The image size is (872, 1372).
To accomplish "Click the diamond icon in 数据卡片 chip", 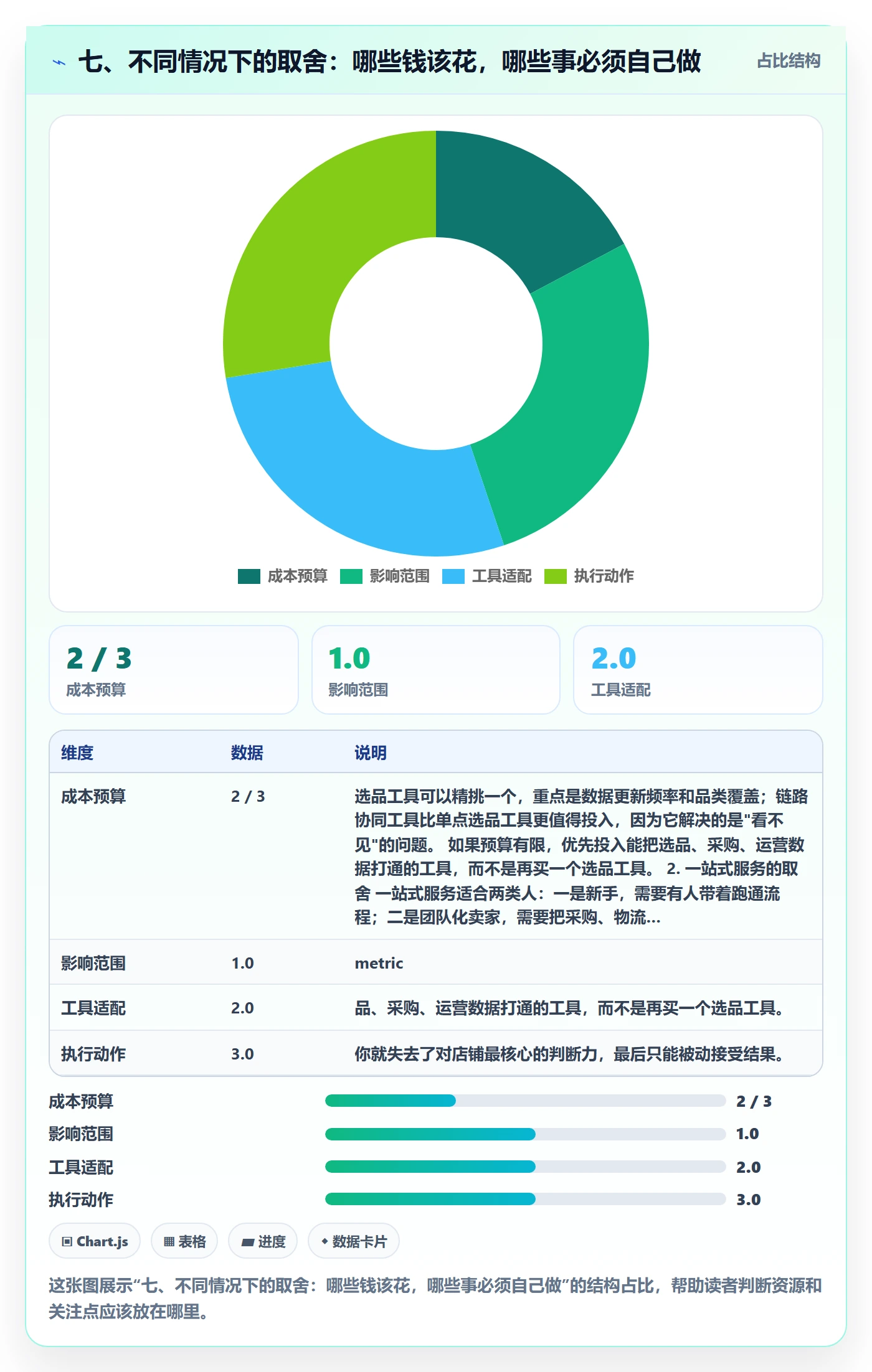I will (325, 1241).
